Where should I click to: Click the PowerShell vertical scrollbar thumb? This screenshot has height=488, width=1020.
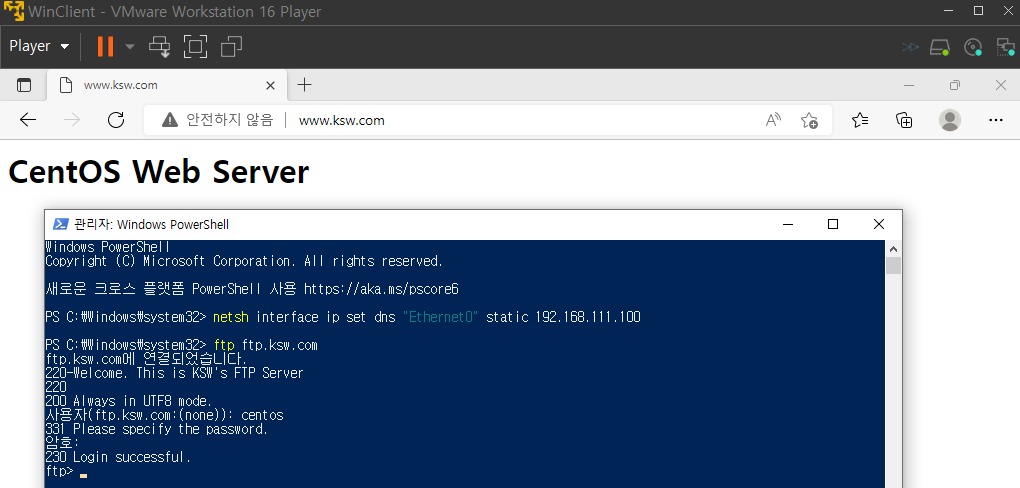tap(893, 265)
